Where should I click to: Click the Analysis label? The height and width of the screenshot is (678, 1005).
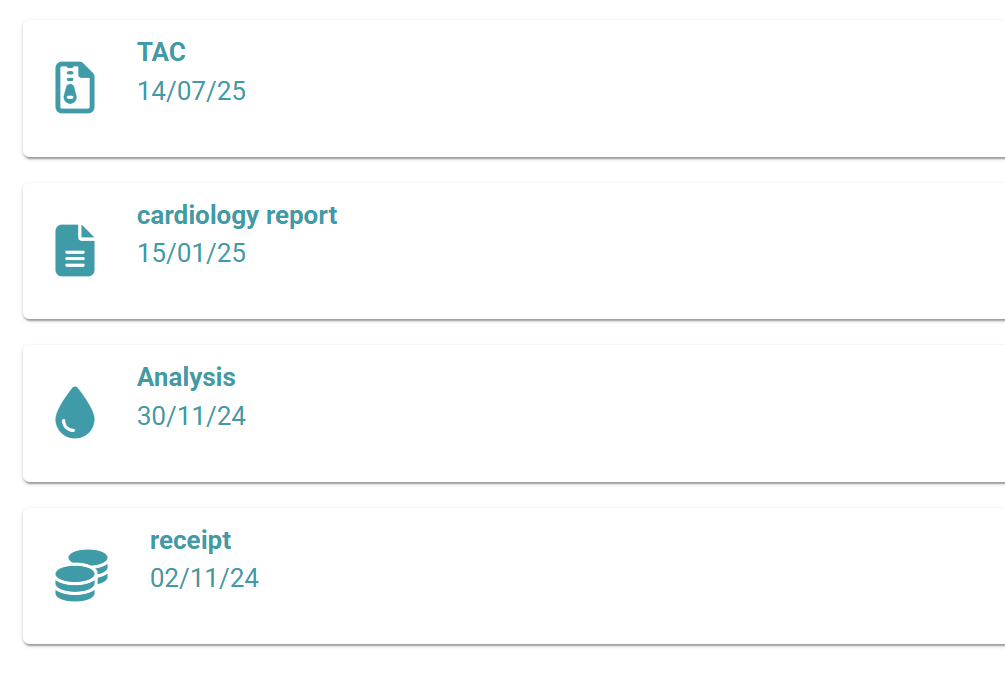point(187,377)
